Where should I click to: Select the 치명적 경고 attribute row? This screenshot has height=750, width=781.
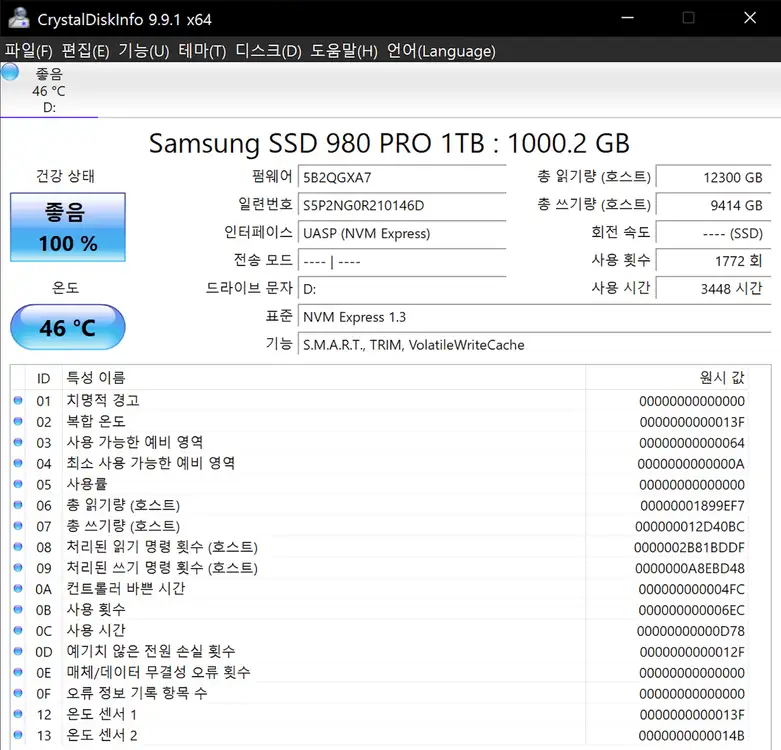click(x=380, y=400)
